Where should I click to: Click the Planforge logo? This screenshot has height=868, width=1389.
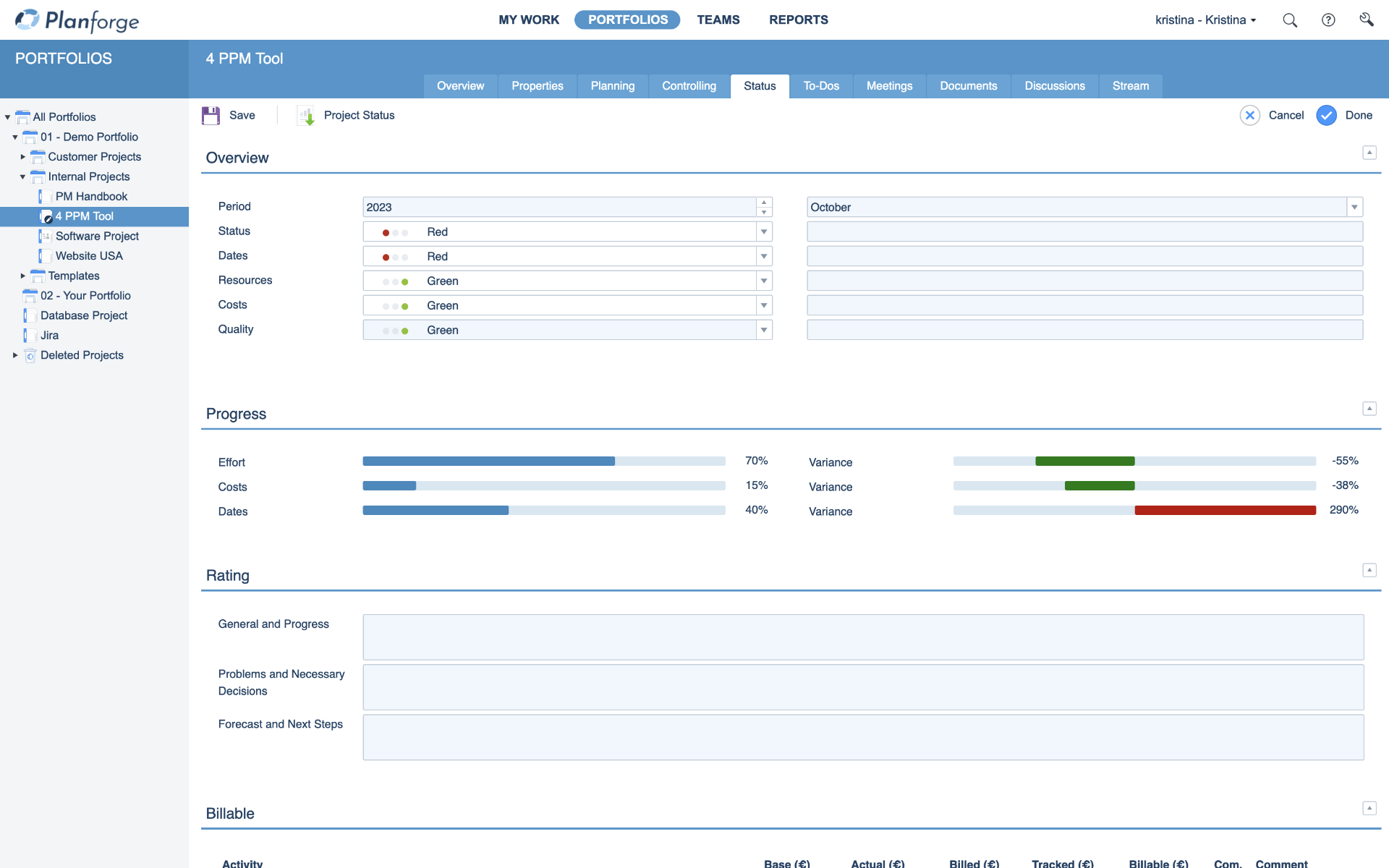[x=76, y=20]
